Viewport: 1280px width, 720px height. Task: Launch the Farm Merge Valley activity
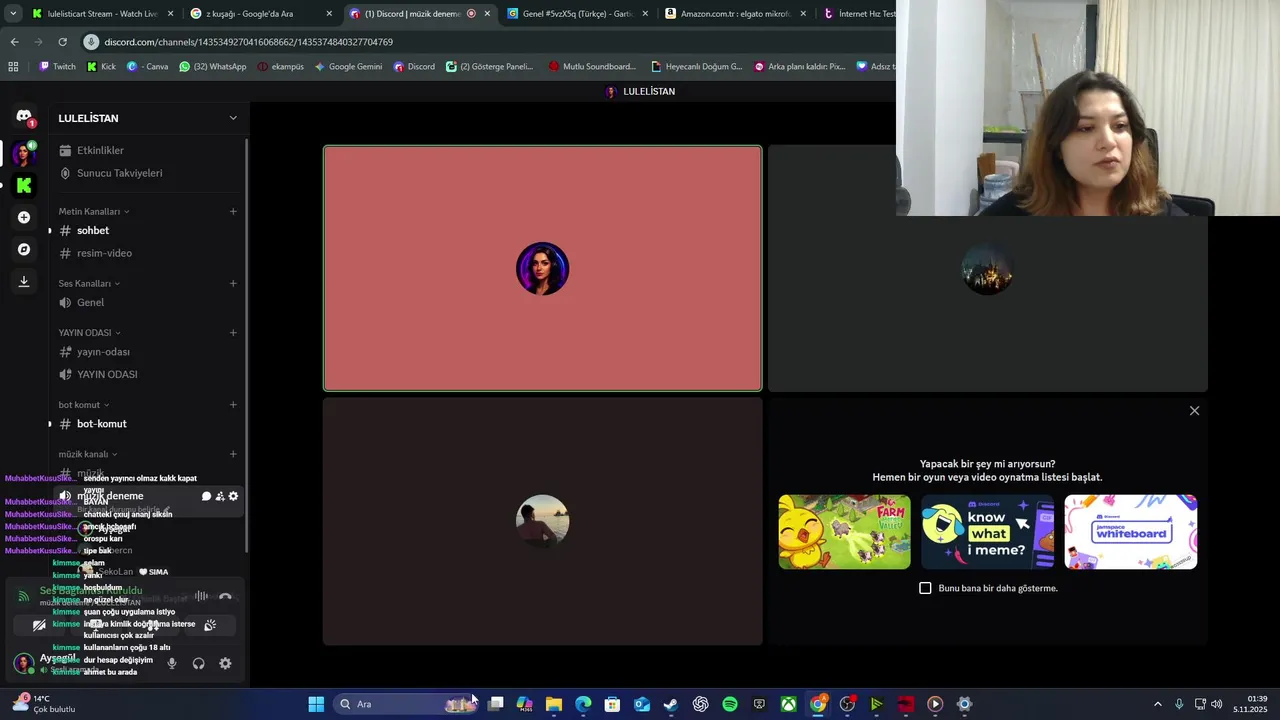[845, 532]
